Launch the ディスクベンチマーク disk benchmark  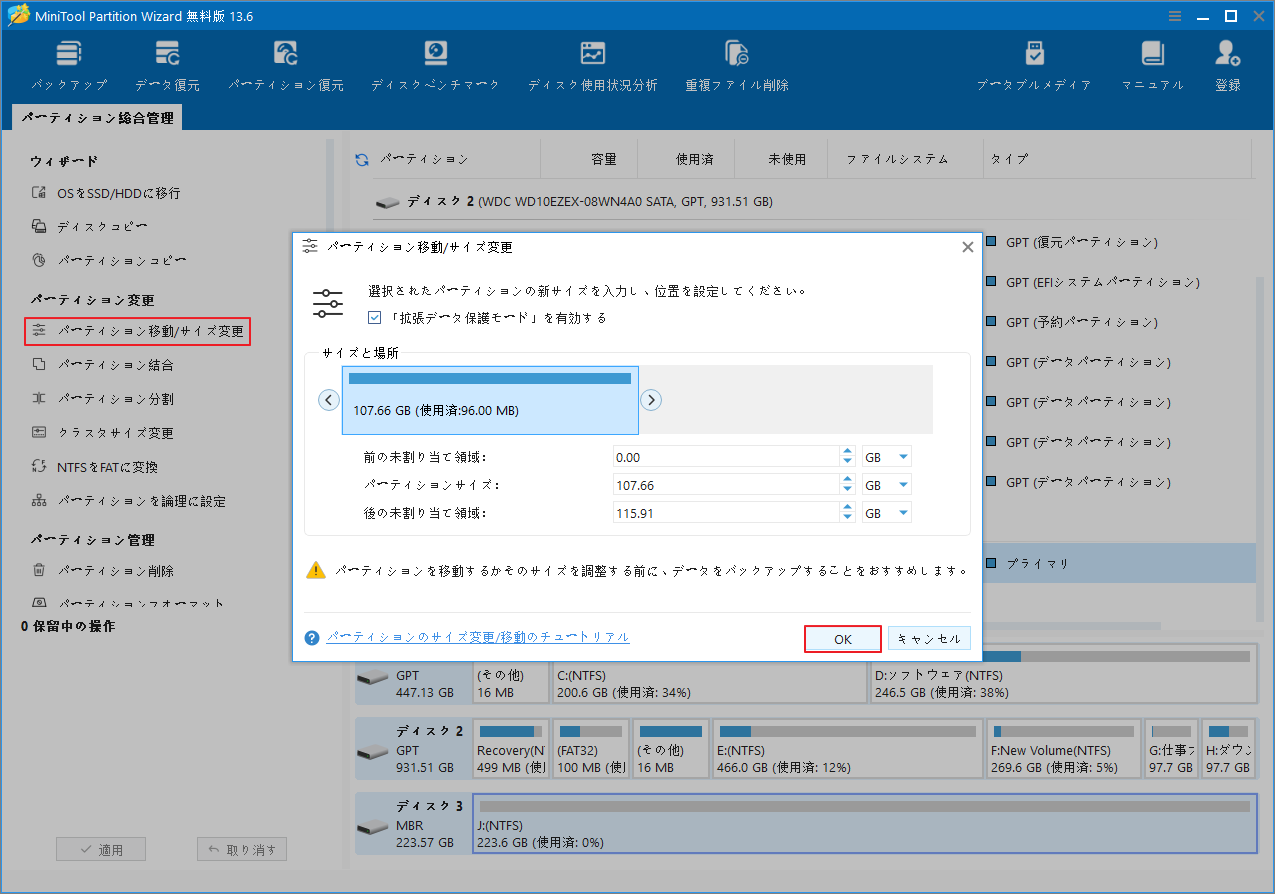435,68
